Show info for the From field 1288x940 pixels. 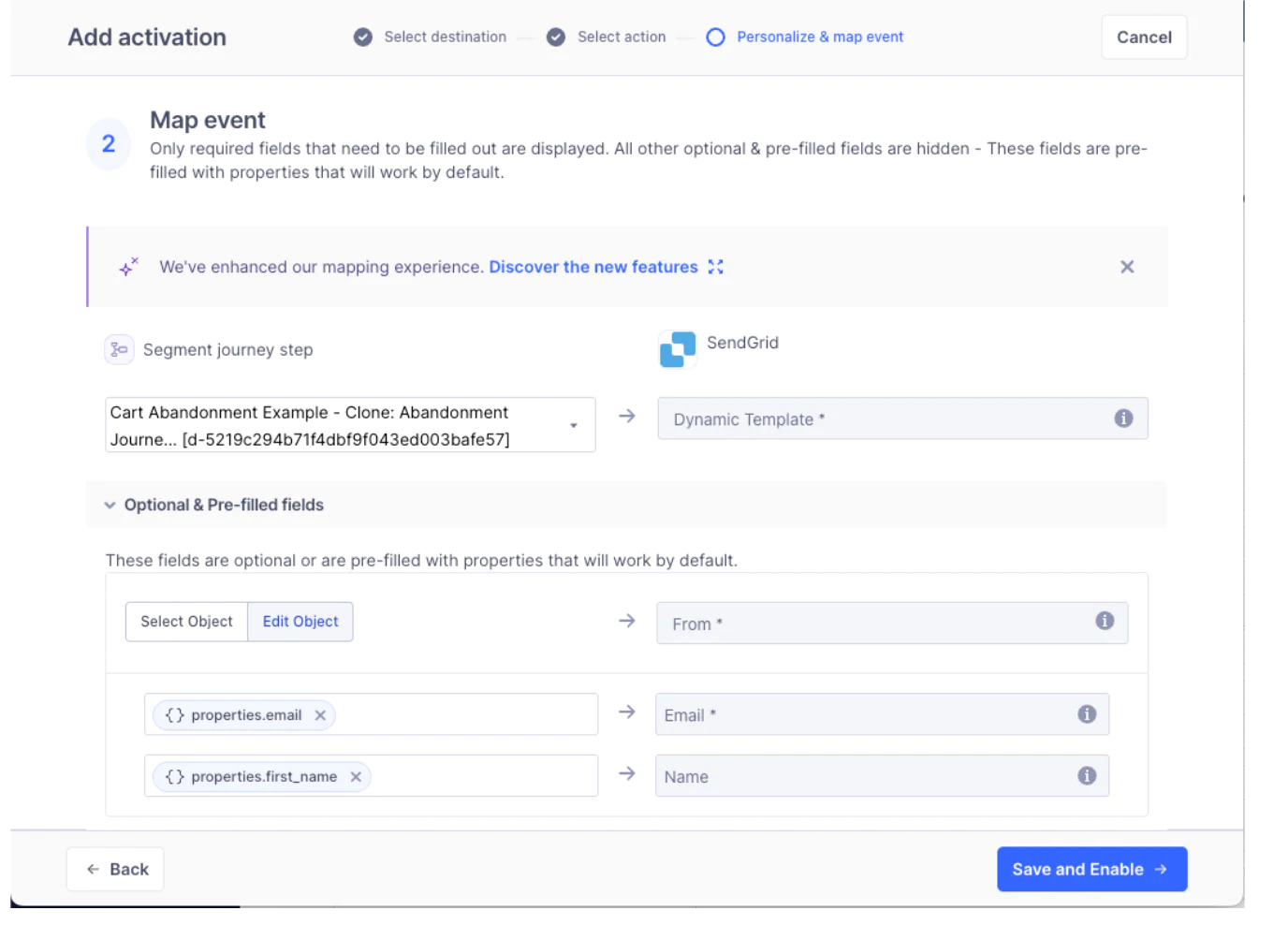(1105, 621)
